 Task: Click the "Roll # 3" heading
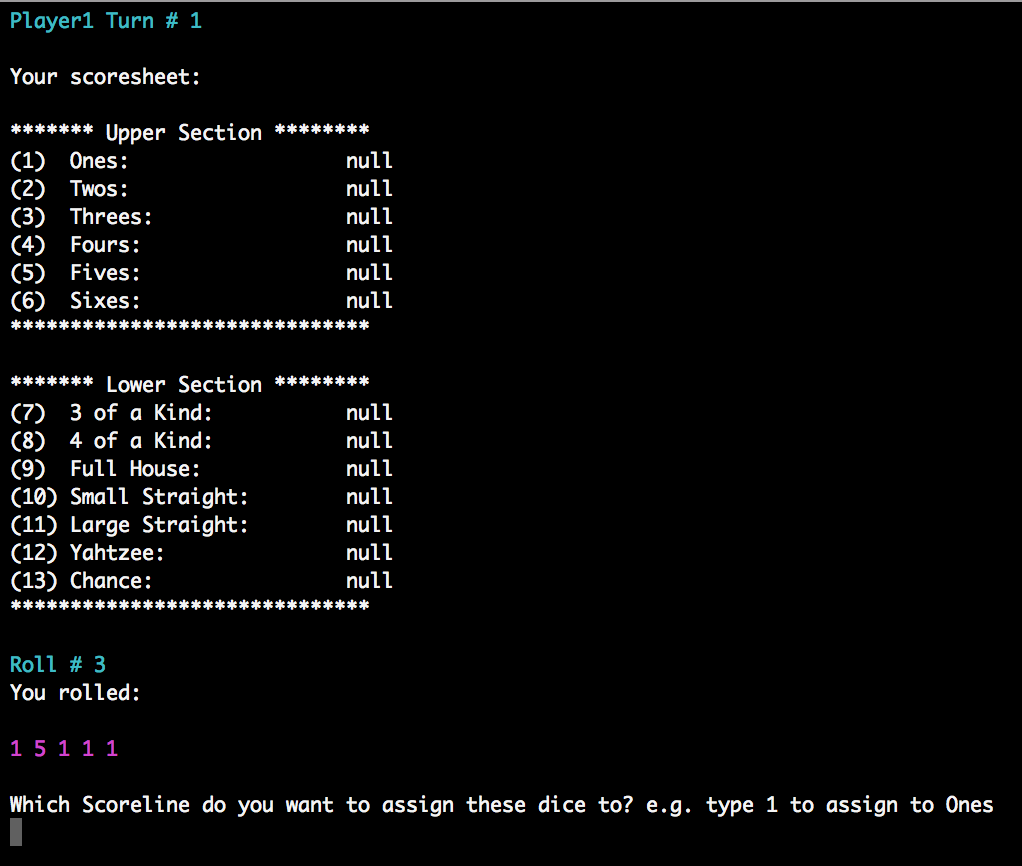[58, 664]
